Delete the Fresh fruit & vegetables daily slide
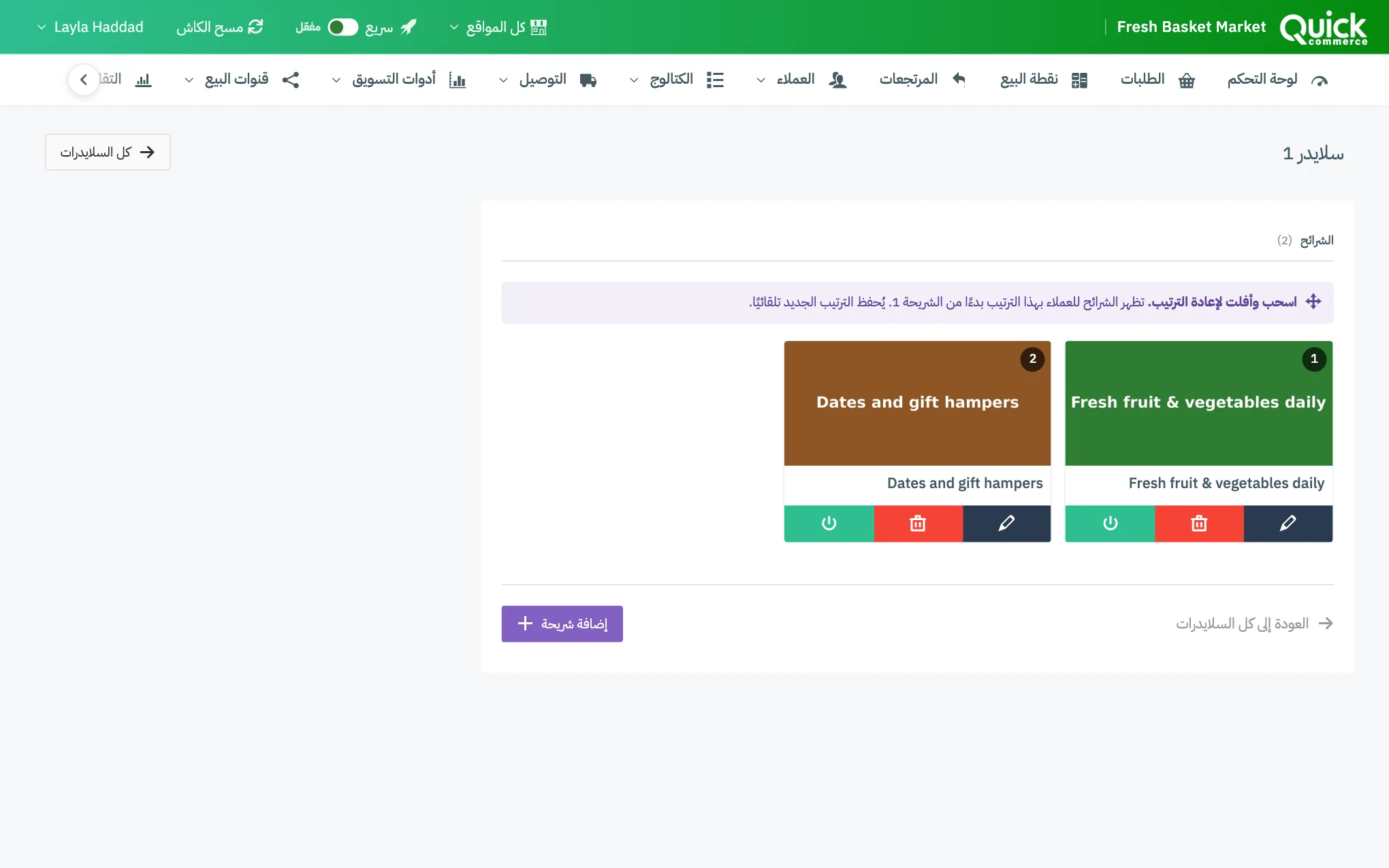This screenshot has height=868, width=1389. pos(1199,524)
